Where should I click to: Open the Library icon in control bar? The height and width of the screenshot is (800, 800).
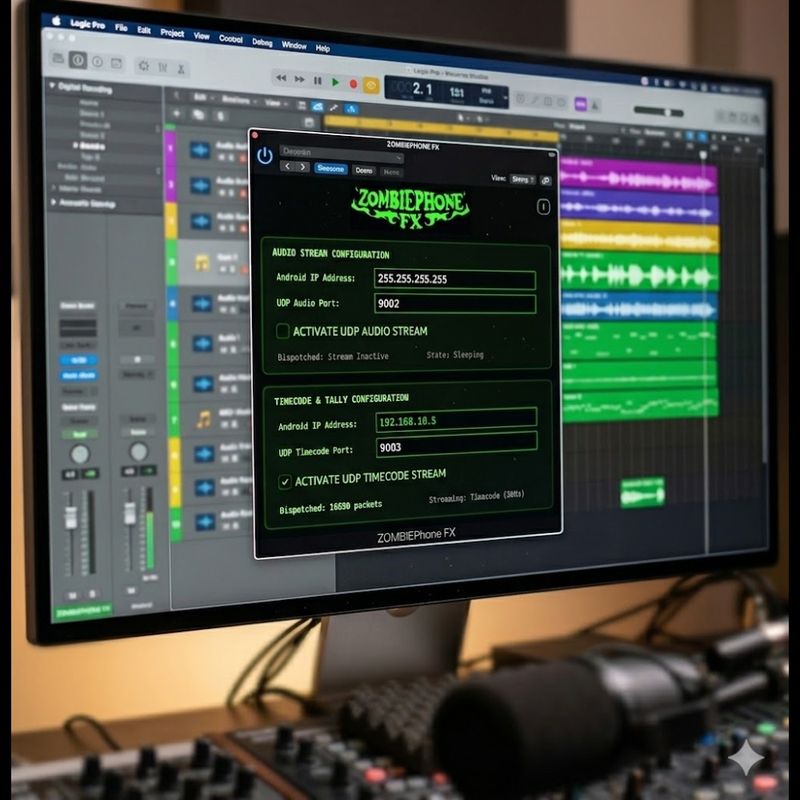tap(58, 58)
